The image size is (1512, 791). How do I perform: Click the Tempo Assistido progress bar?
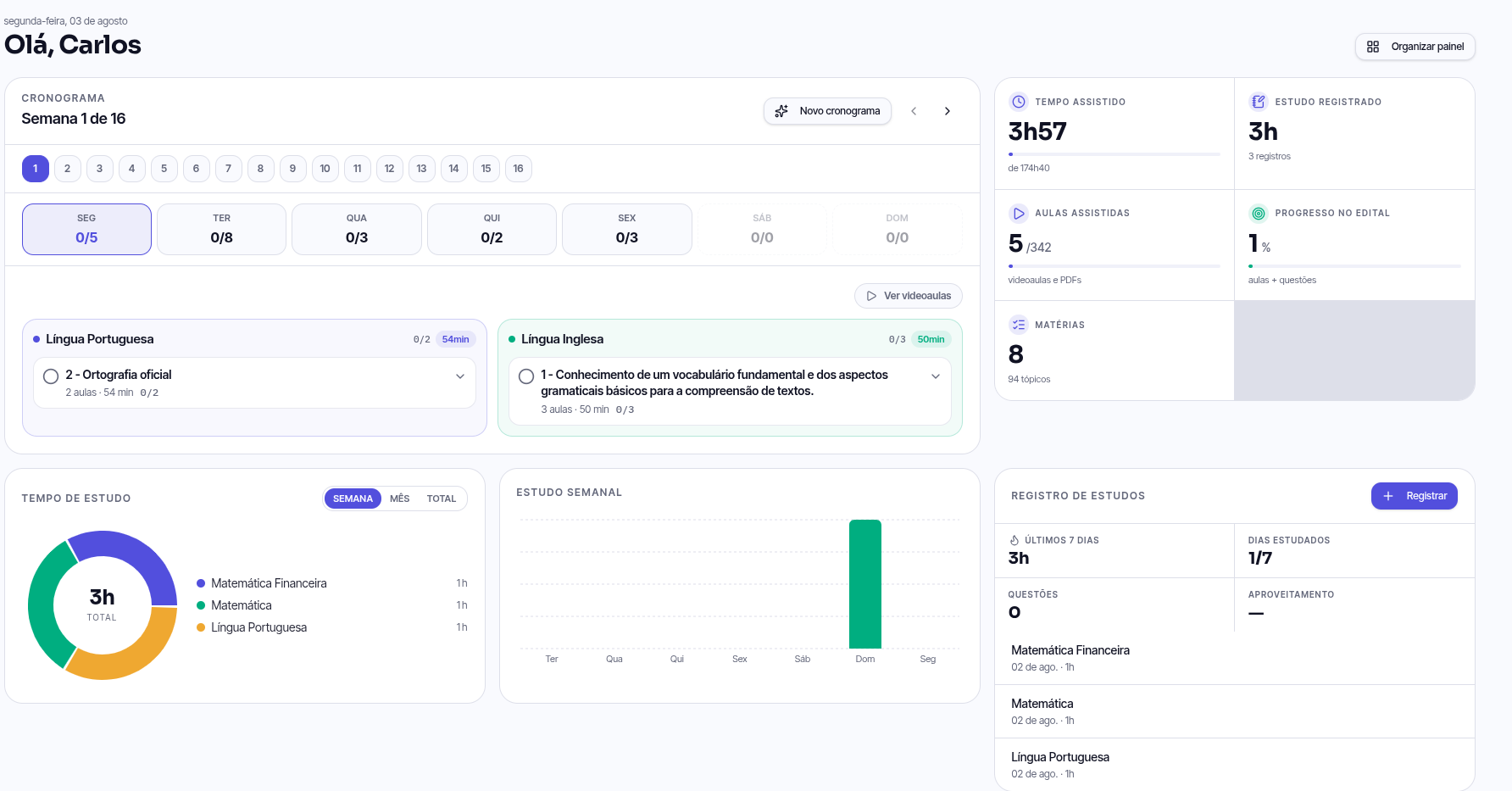[1115, 154]
